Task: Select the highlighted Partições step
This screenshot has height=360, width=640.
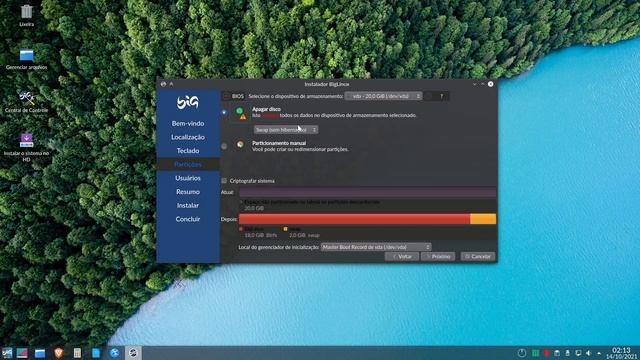Action: [188, 164]
